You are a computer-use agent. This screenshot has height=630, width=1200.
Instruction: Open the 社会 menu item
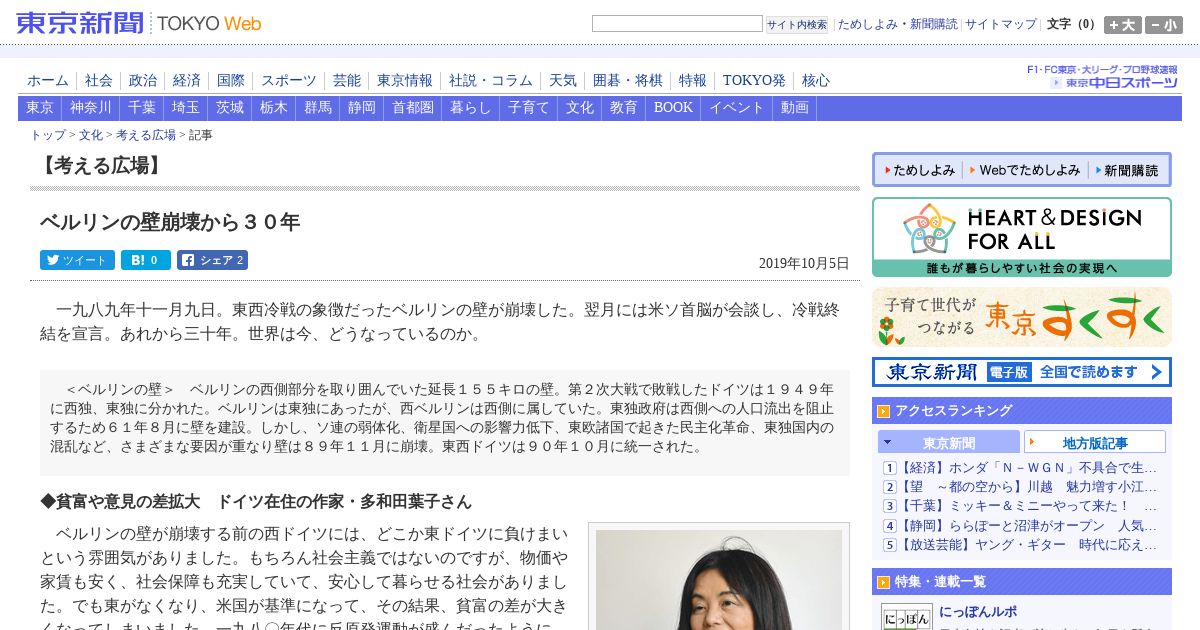(x=99, y=80)
